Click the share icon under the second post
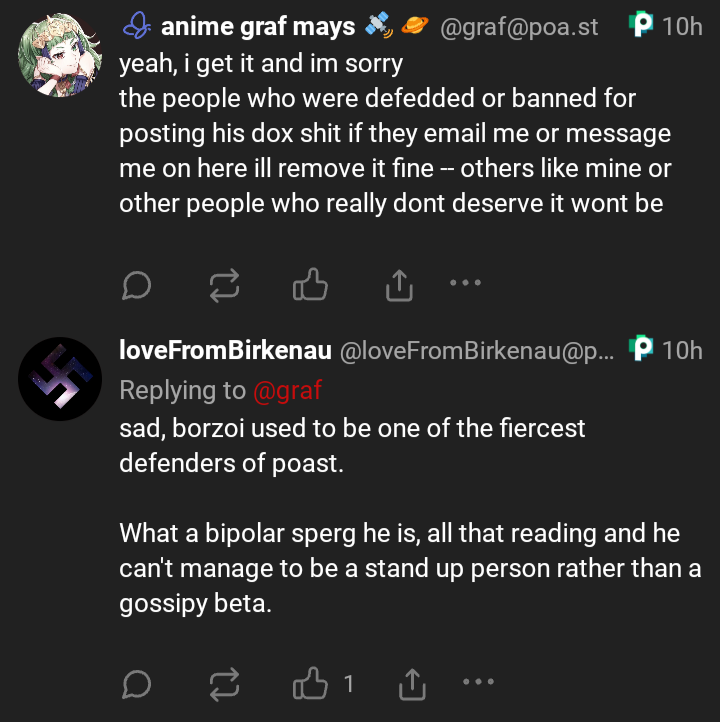The width and height of the screenshot is (720, 722). click(411, 684)
